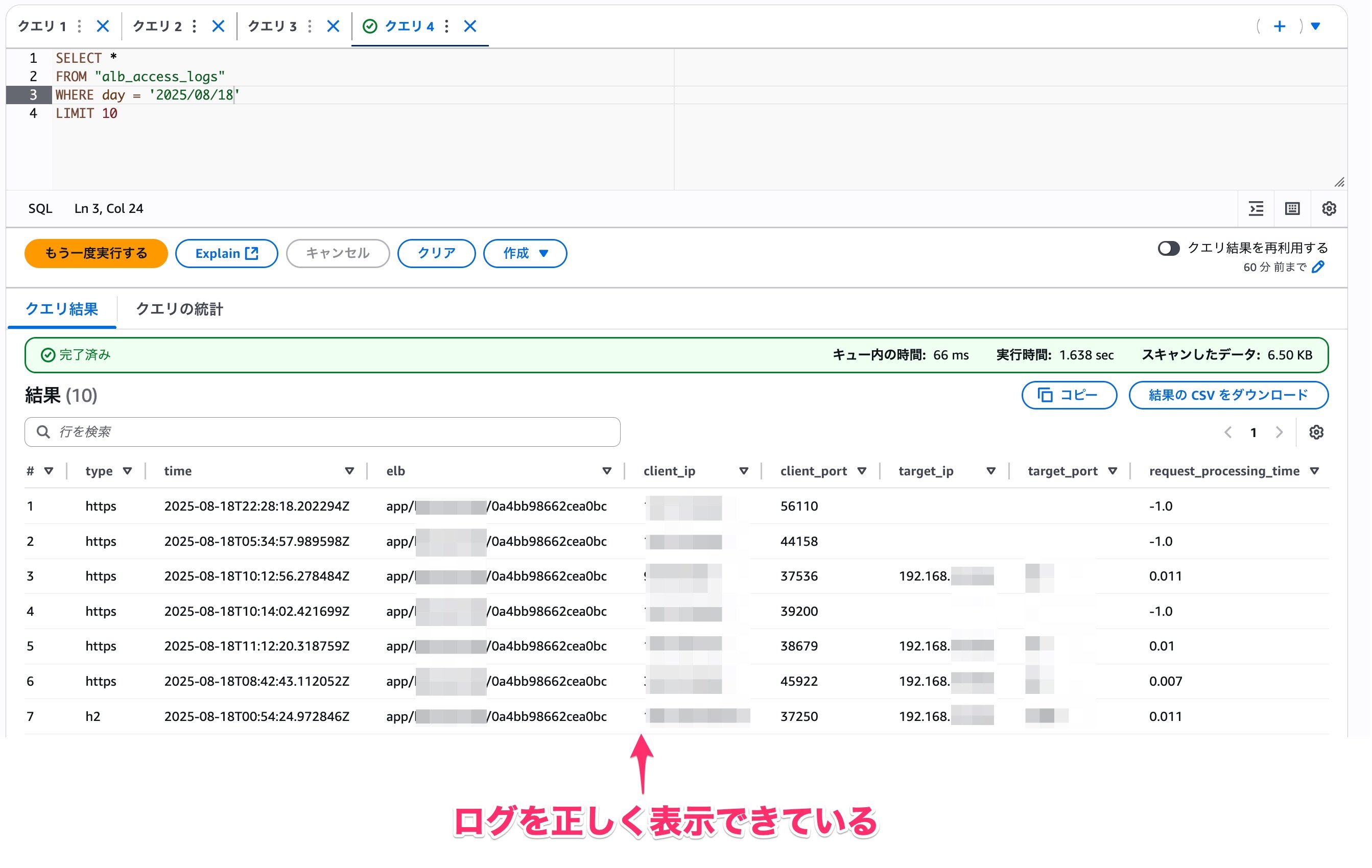Go to the next results page
Image resolution: width=1372 pixels, height=868 pixels.
pos(1279,432)
